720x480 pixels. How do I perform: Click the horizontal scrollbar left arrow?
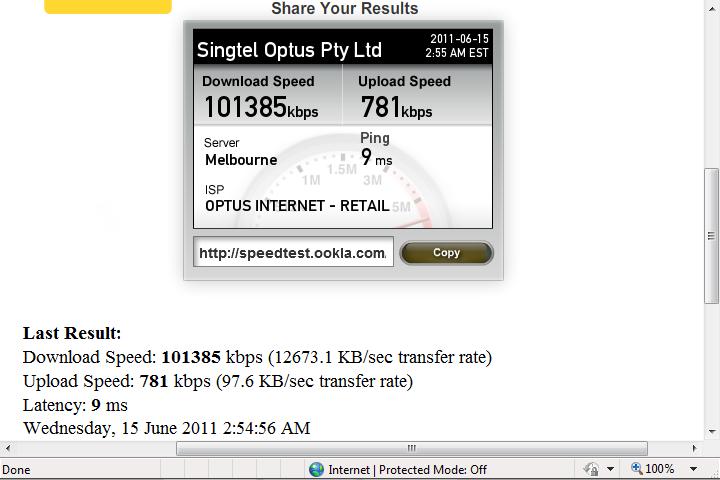pos(6,448)
